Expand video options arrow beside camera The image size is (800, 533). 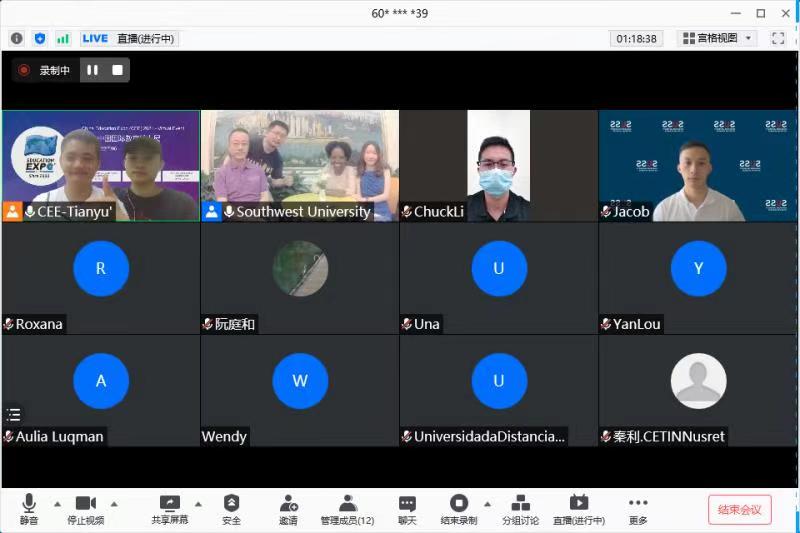tap(114, 503)
